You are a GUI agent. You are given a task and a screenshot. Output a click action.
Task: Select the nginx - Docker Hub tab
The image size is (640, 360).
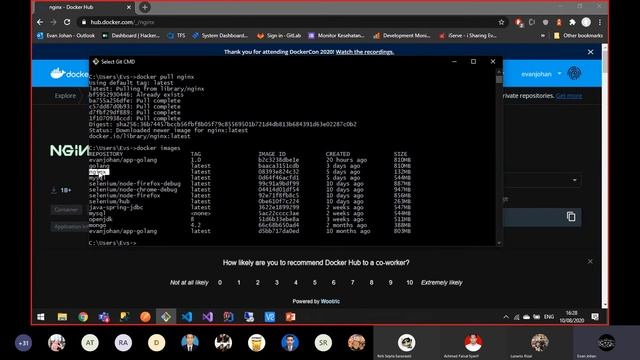85,7
